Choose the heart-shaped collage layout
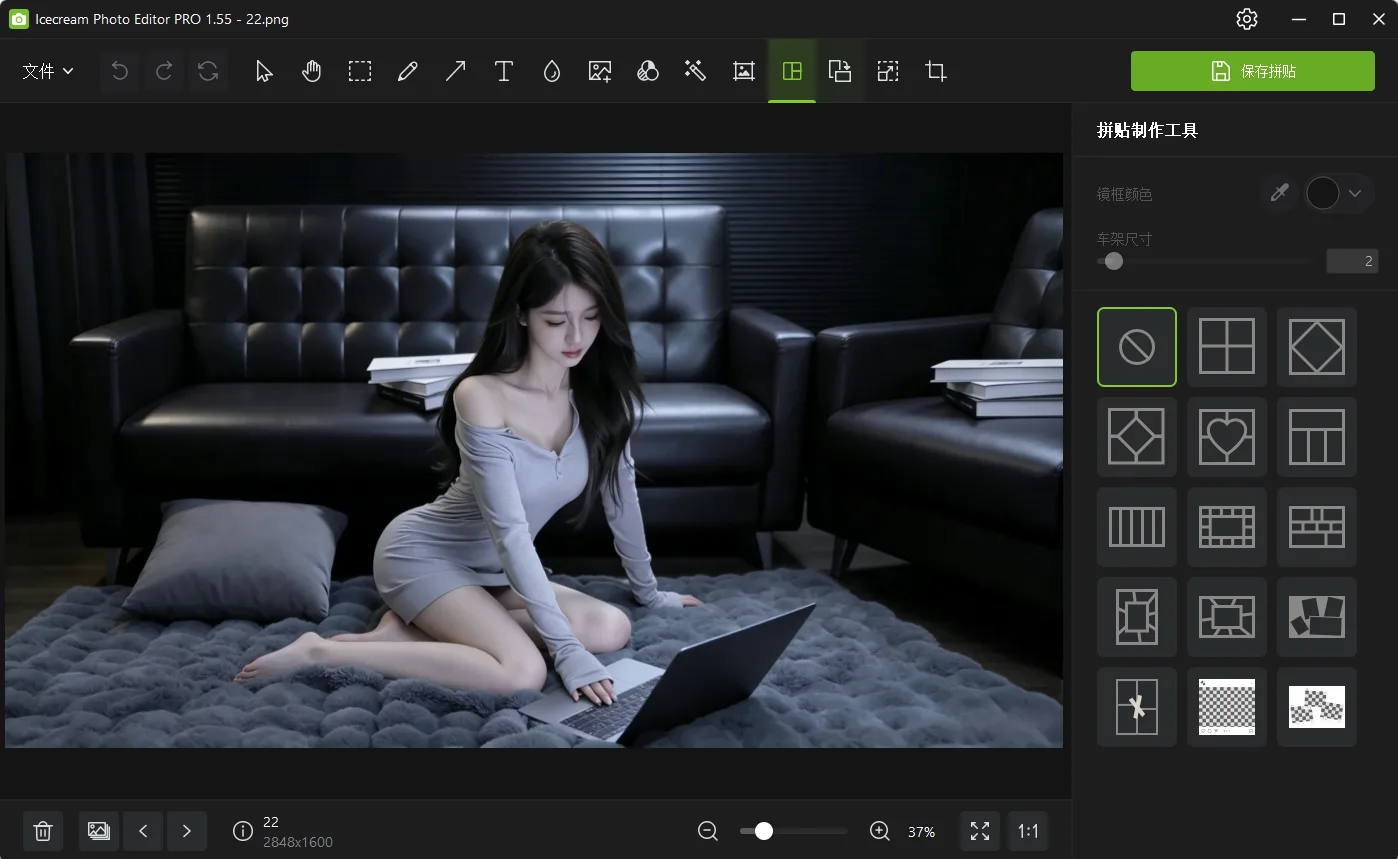The image size is (1398, 859). tap(1227, 437)
